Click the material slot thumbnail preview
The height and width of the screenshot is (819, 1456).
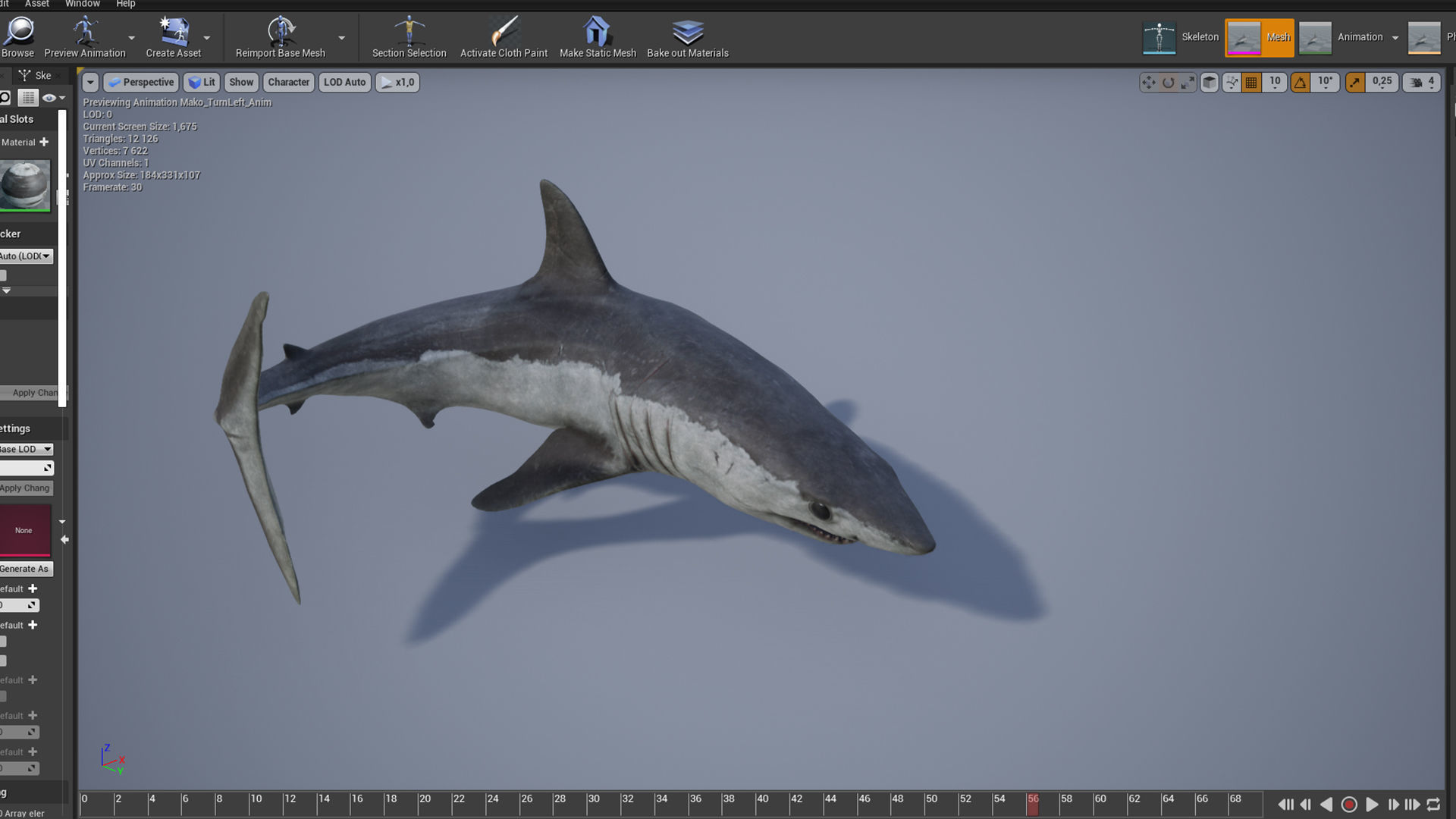click(25, 184)
